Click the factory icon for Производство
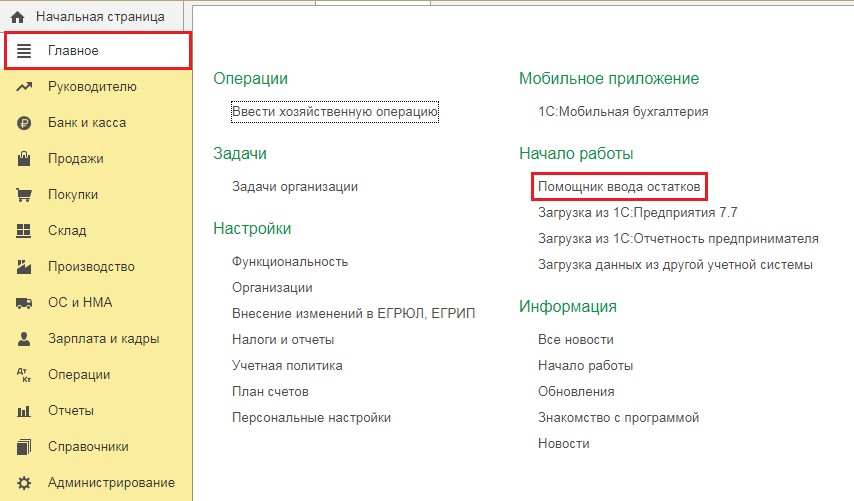 tap(24, 267)
